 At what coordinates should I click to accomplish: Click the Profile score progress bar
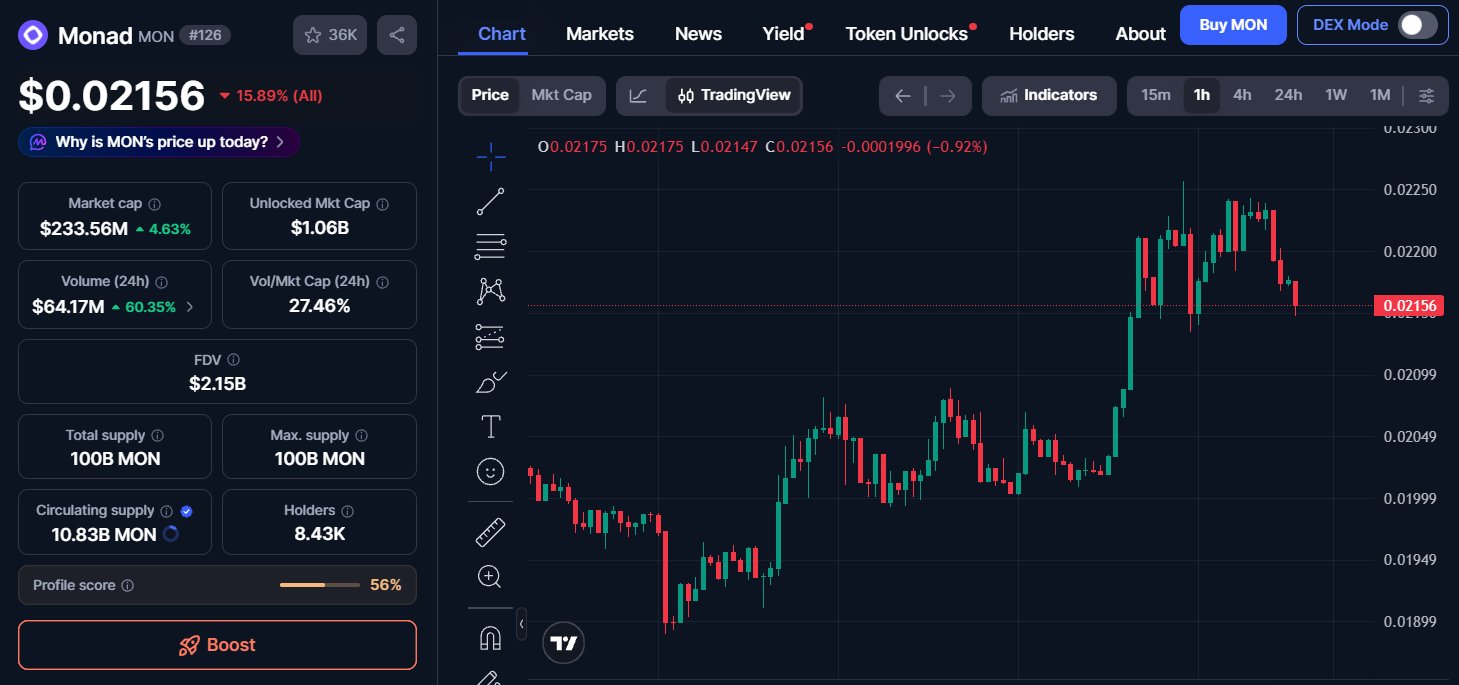pyautogui.click(x=319, y=585)
